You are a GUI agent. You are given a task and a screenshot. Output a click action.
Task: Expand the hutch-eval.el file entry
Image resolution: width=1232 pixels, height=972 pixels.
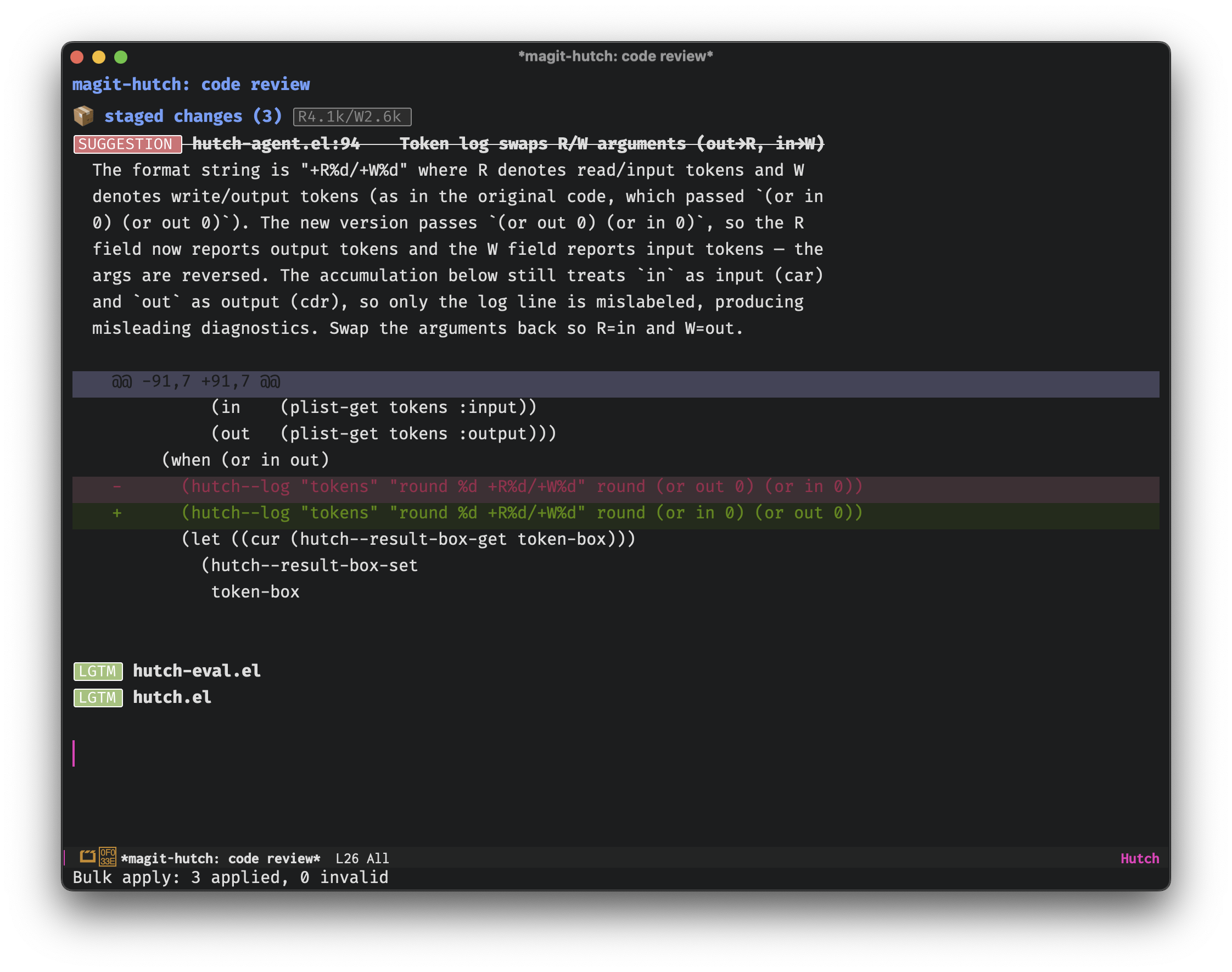pyautogui.click(x=197, y=671)
